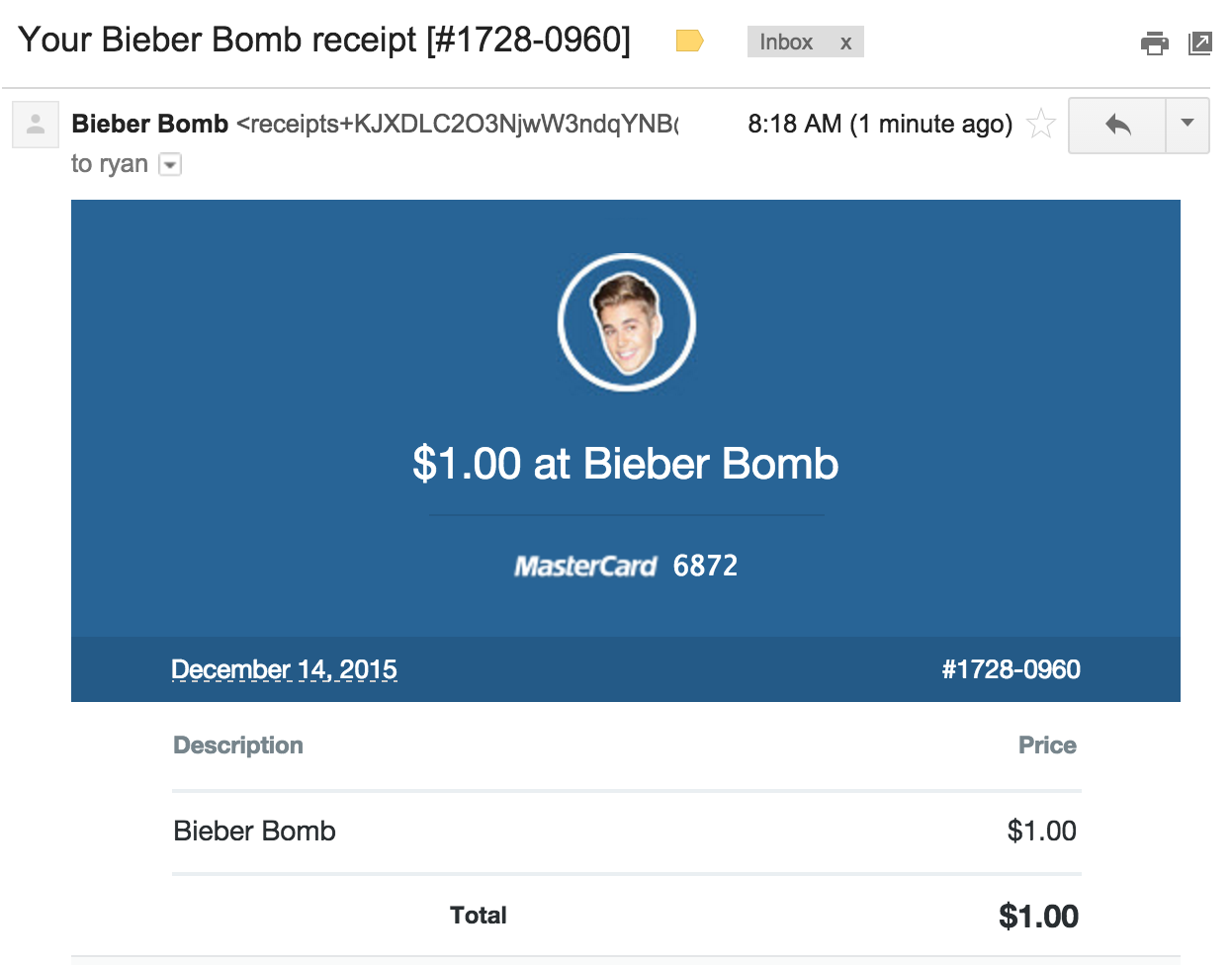The image size is (1232, 965).
Task: Print this email with the printer icon
Action: pos(1154,44)
